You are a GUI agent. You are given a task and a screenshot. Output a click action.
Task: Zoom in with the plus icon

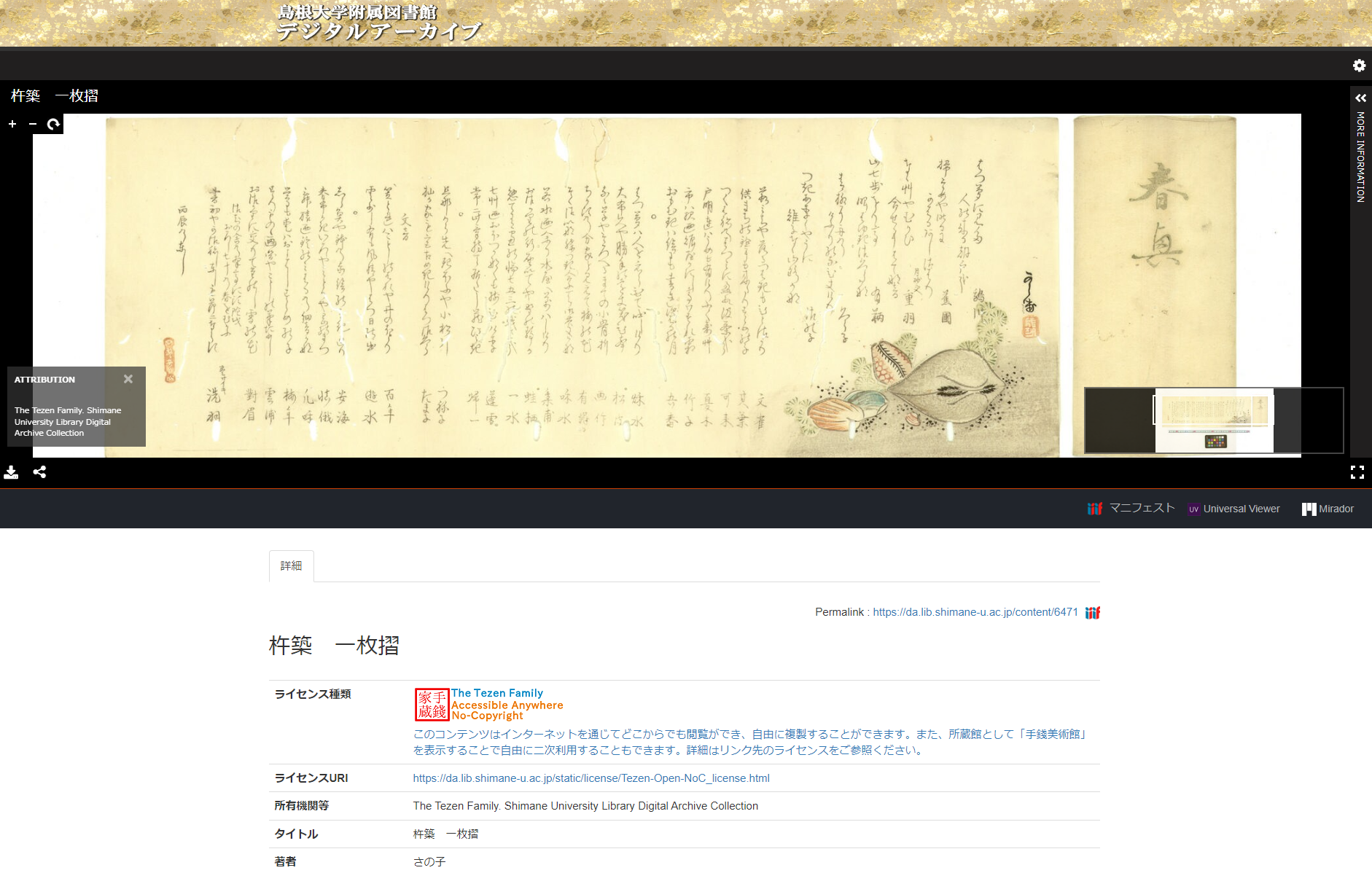pos(12,124)
